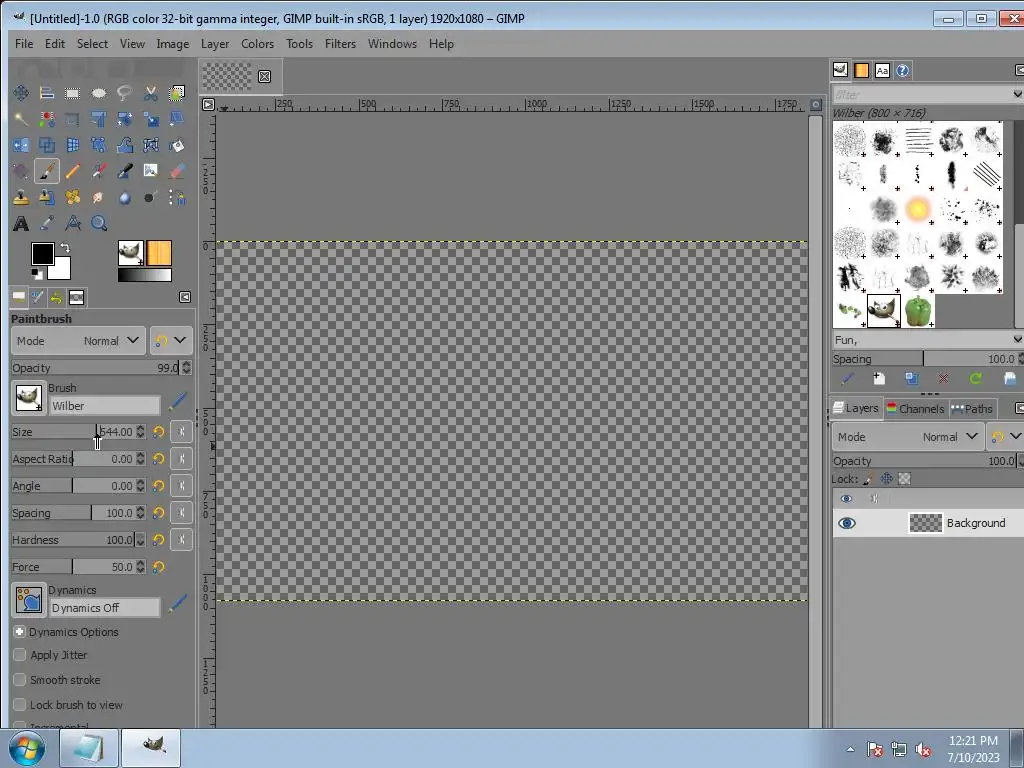This screenshot has height=768, width=1024.
Task: Open the Layer menu
Action: click(215, 44)
